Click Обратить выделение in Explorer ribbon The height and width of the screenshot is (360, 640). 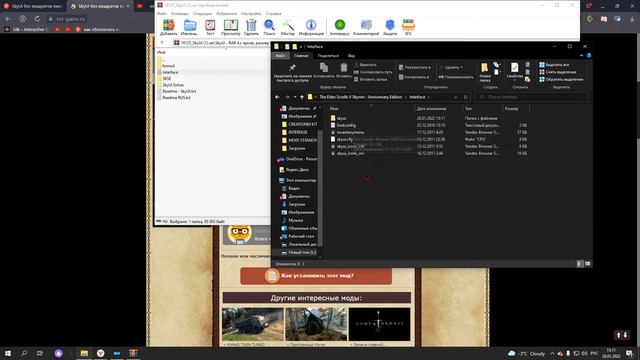(x=561, y=80)
